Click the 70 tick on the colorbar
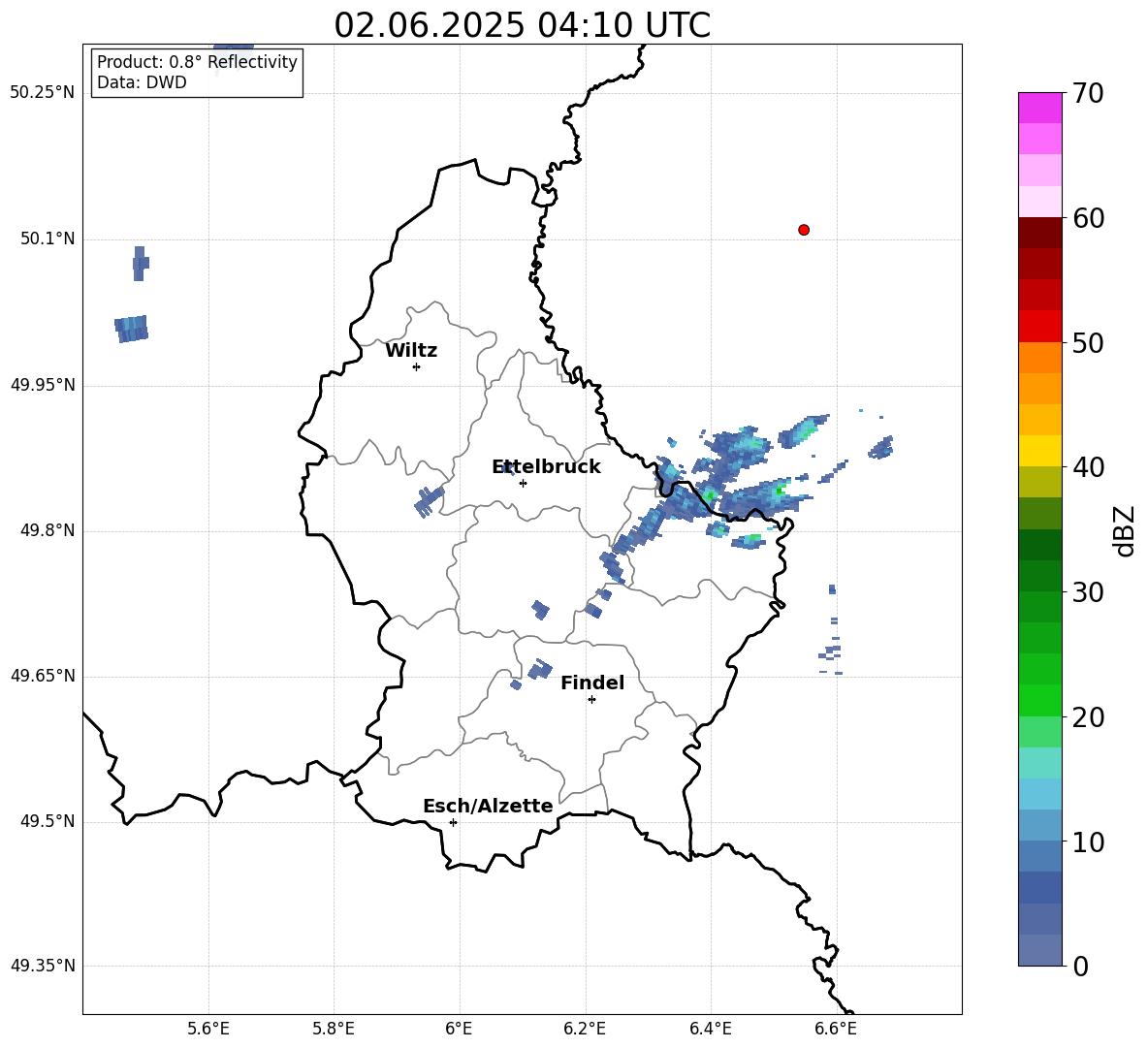This screenshot has width=1148, height=1048. pos(1087,93)
